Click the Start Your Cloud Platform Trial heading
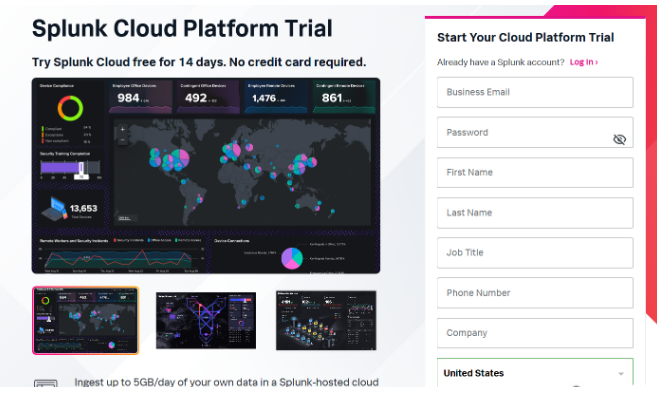This screenshot has width=657, height=408. pyautogui.click(x=525, y=38)
